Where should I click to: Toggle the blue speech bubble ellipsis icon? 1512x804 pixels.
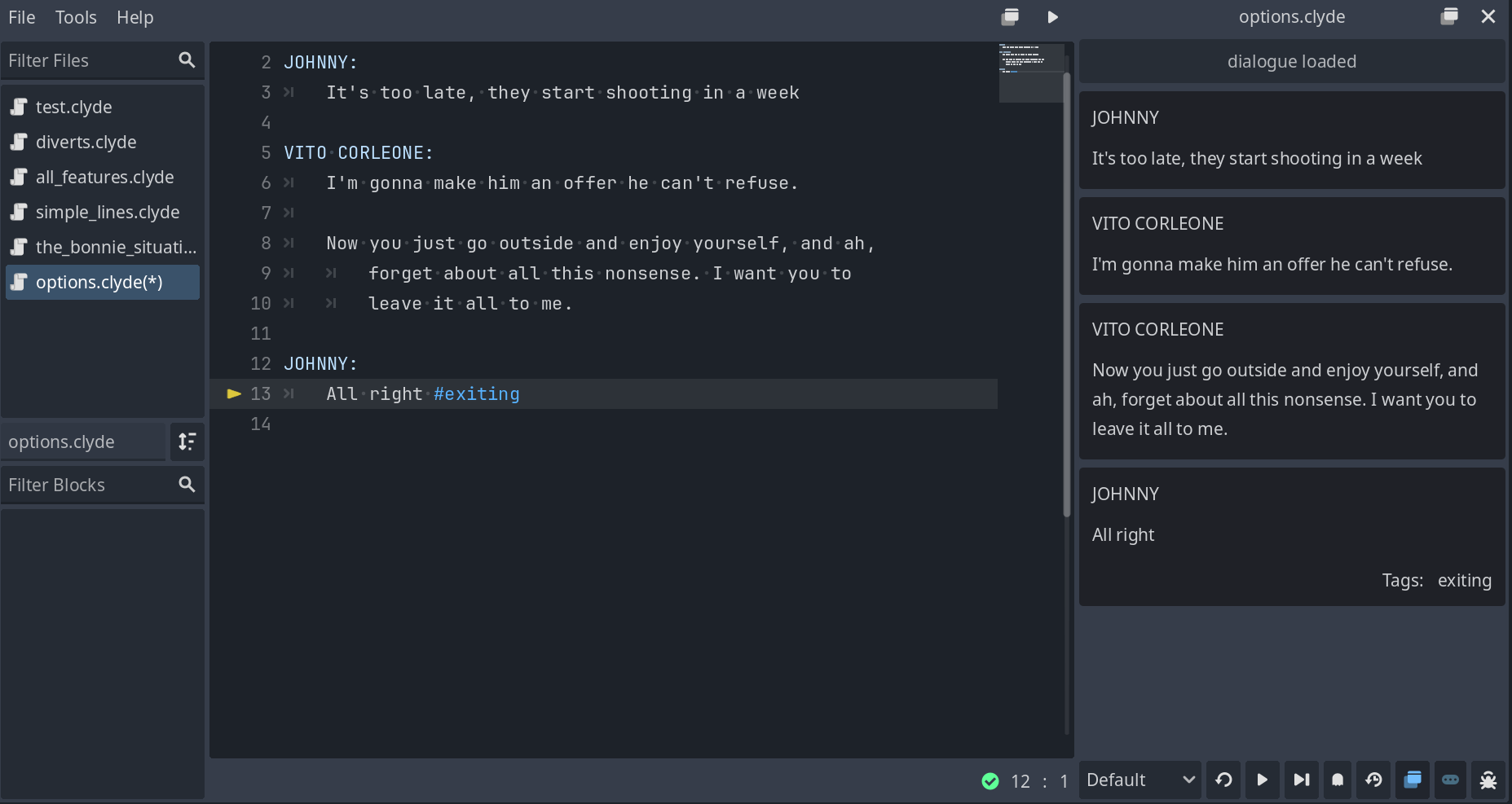coord(1450,780)
